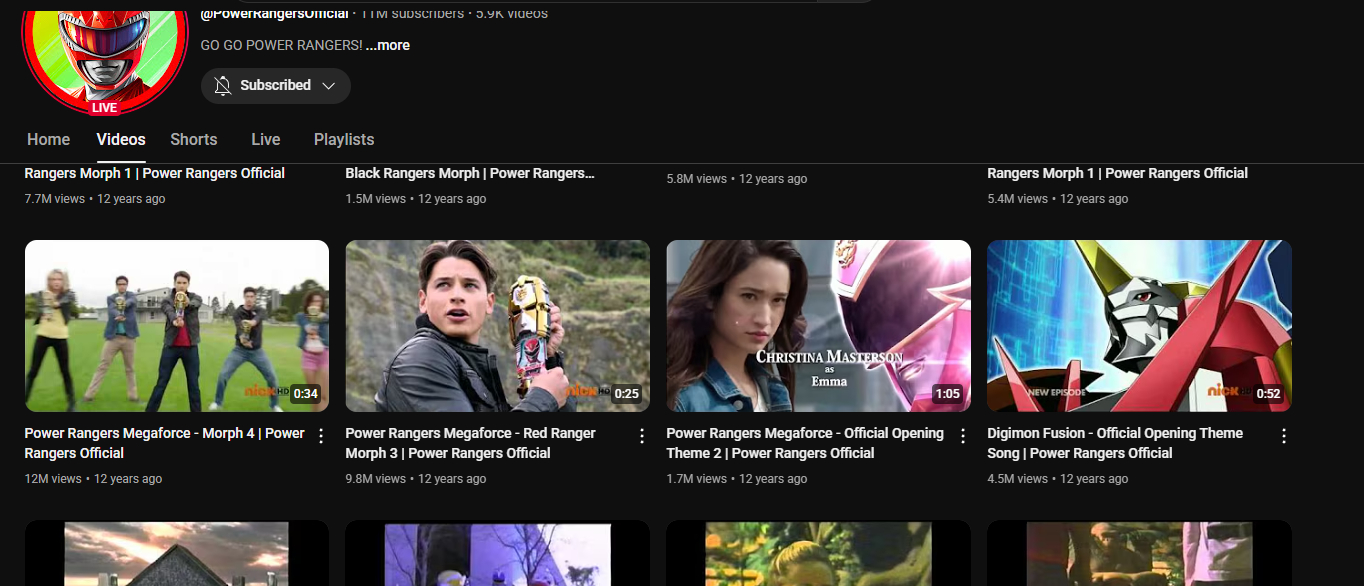Expand the Subscribed dropdown chevron
The height and width of the screenshot is (586, 1364).
click(328, 86)
